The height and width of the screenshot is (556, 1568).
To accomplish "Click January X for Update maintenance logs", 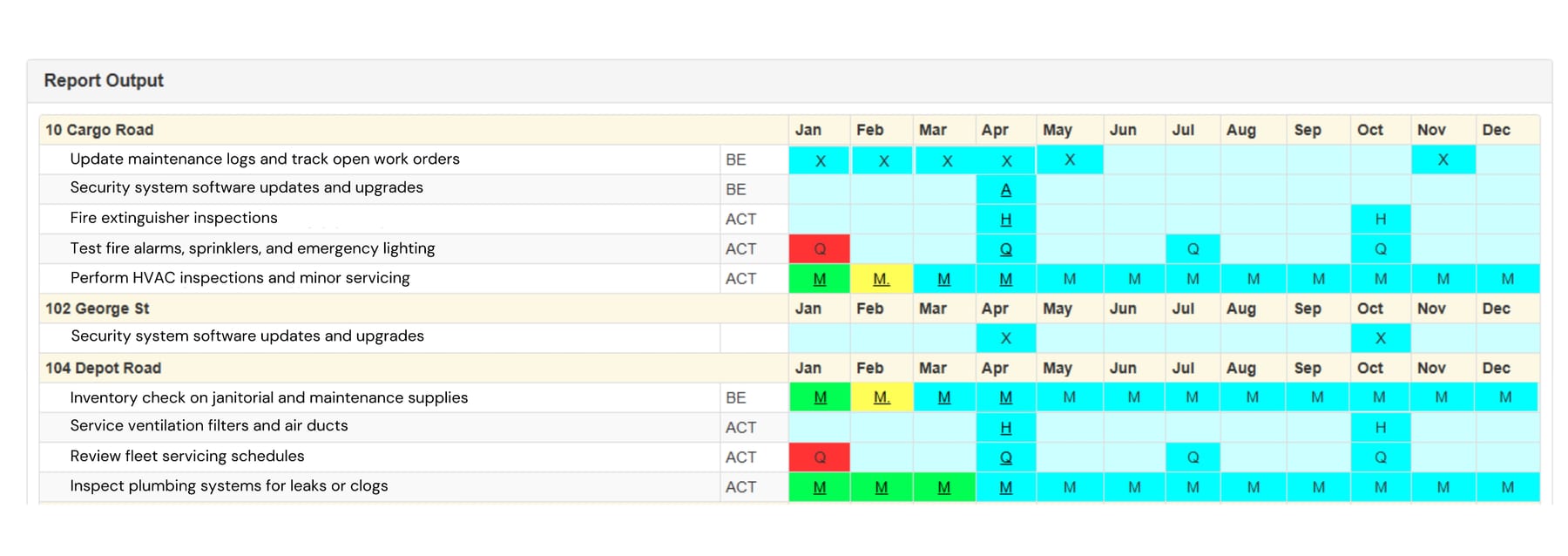I will tap(820, 160).
